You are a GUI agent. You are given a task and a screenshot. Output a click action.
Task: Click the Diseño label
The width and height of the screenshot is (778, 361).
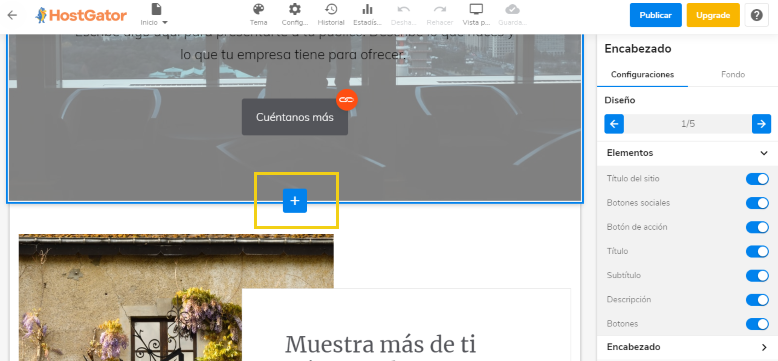coord(620,100)
